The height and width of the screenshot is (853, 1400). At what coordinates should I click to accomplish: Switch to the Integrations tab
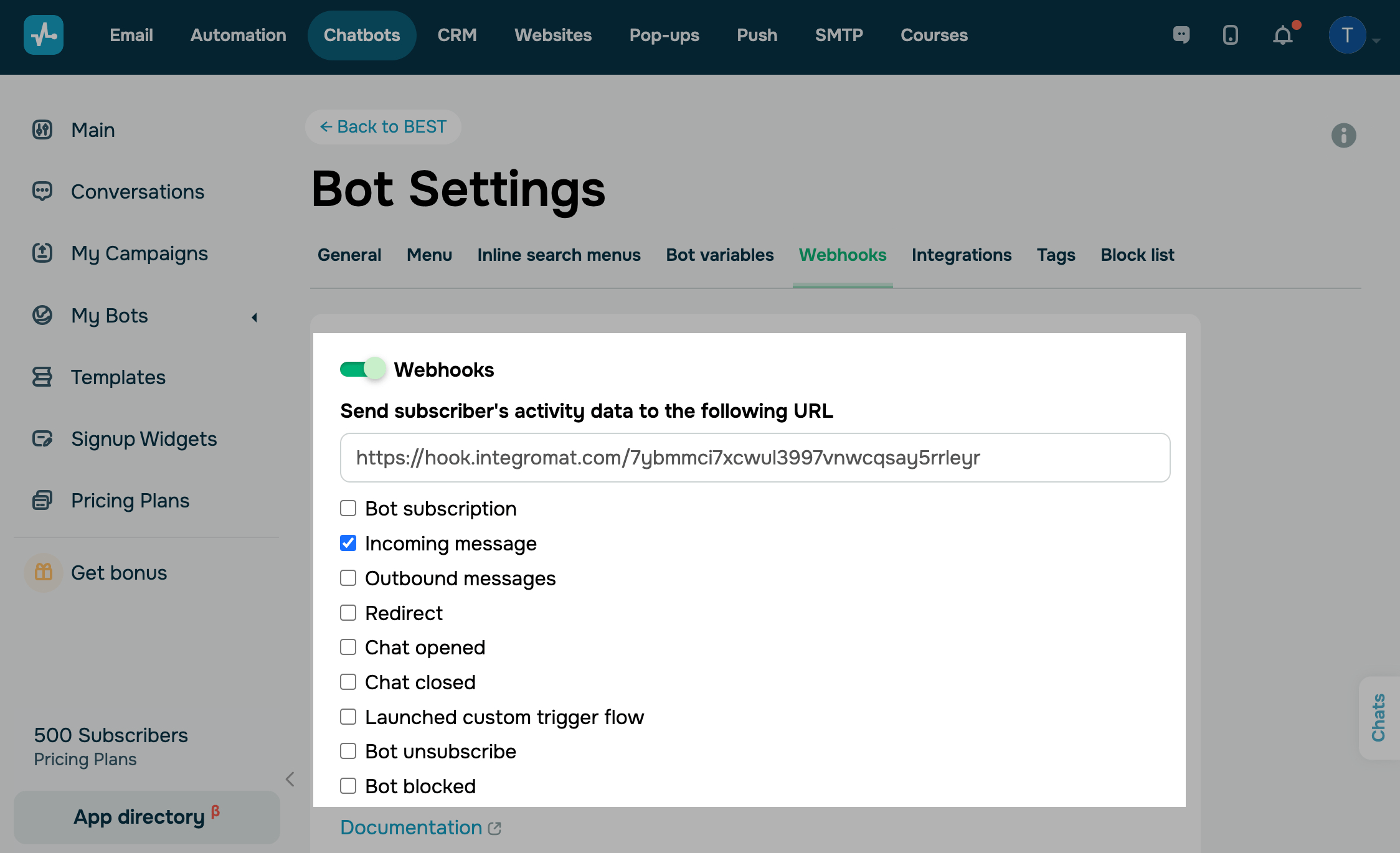click(961, 255)
